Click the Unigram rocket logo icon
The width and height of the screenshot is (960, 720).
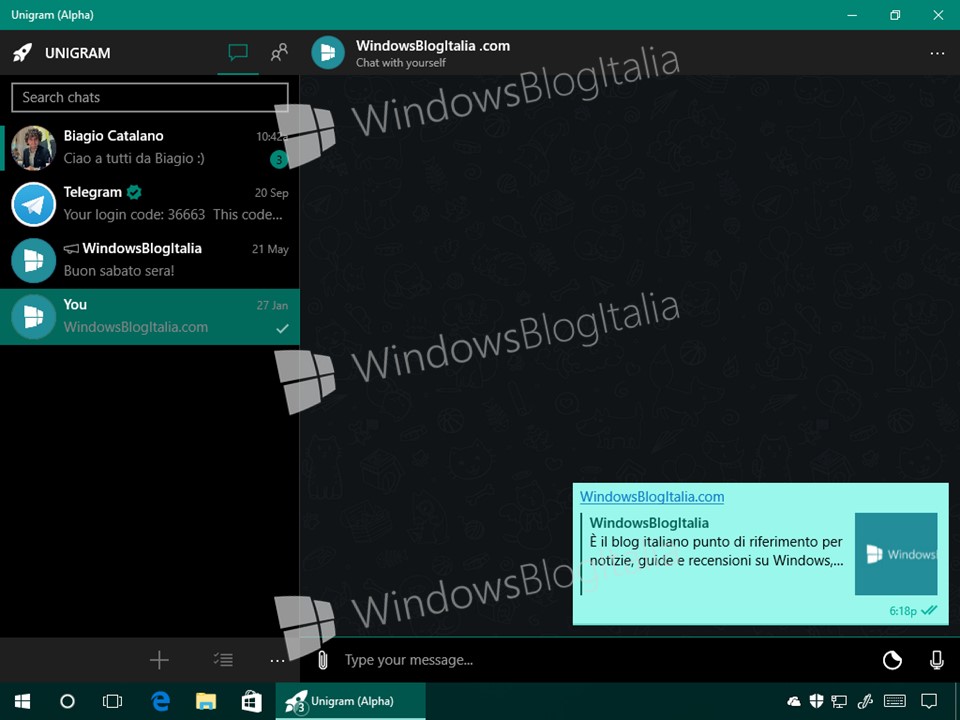coord(23,53)
